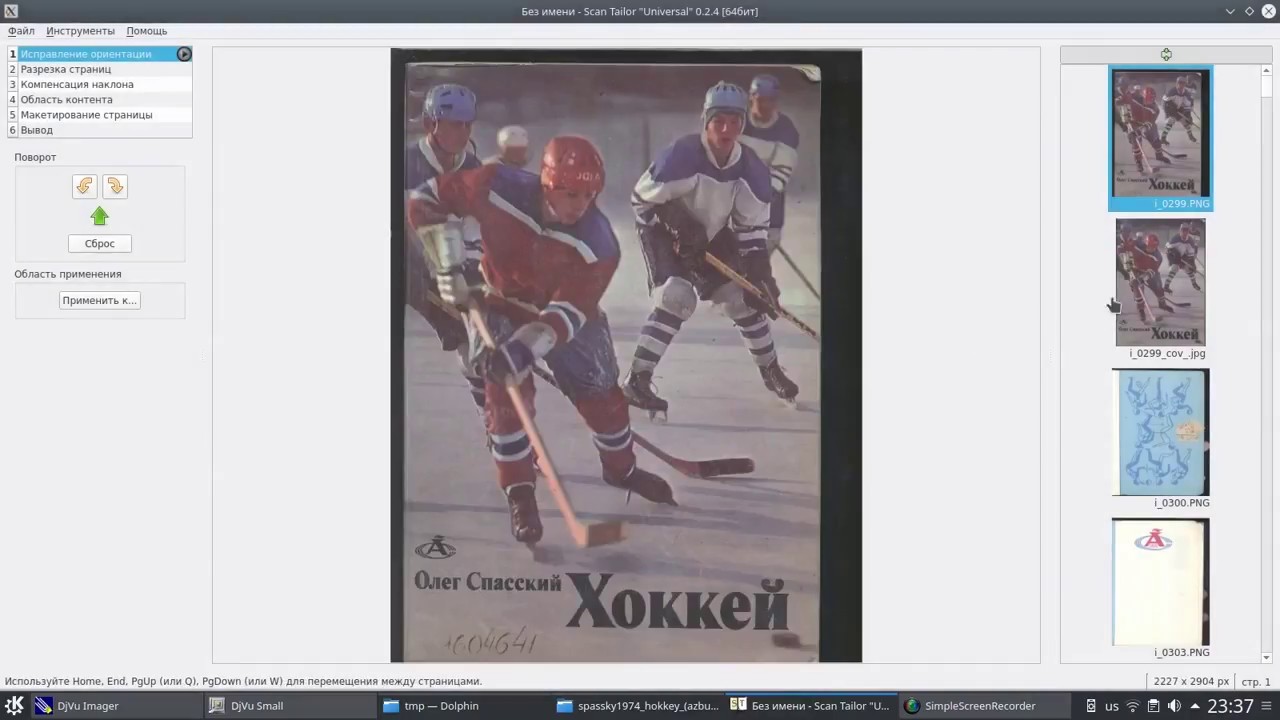Click the green up-arrow orientation indicator
The height and width of the screenshot is (720, 1280).
pyautogui.click(x=99, y=216)
